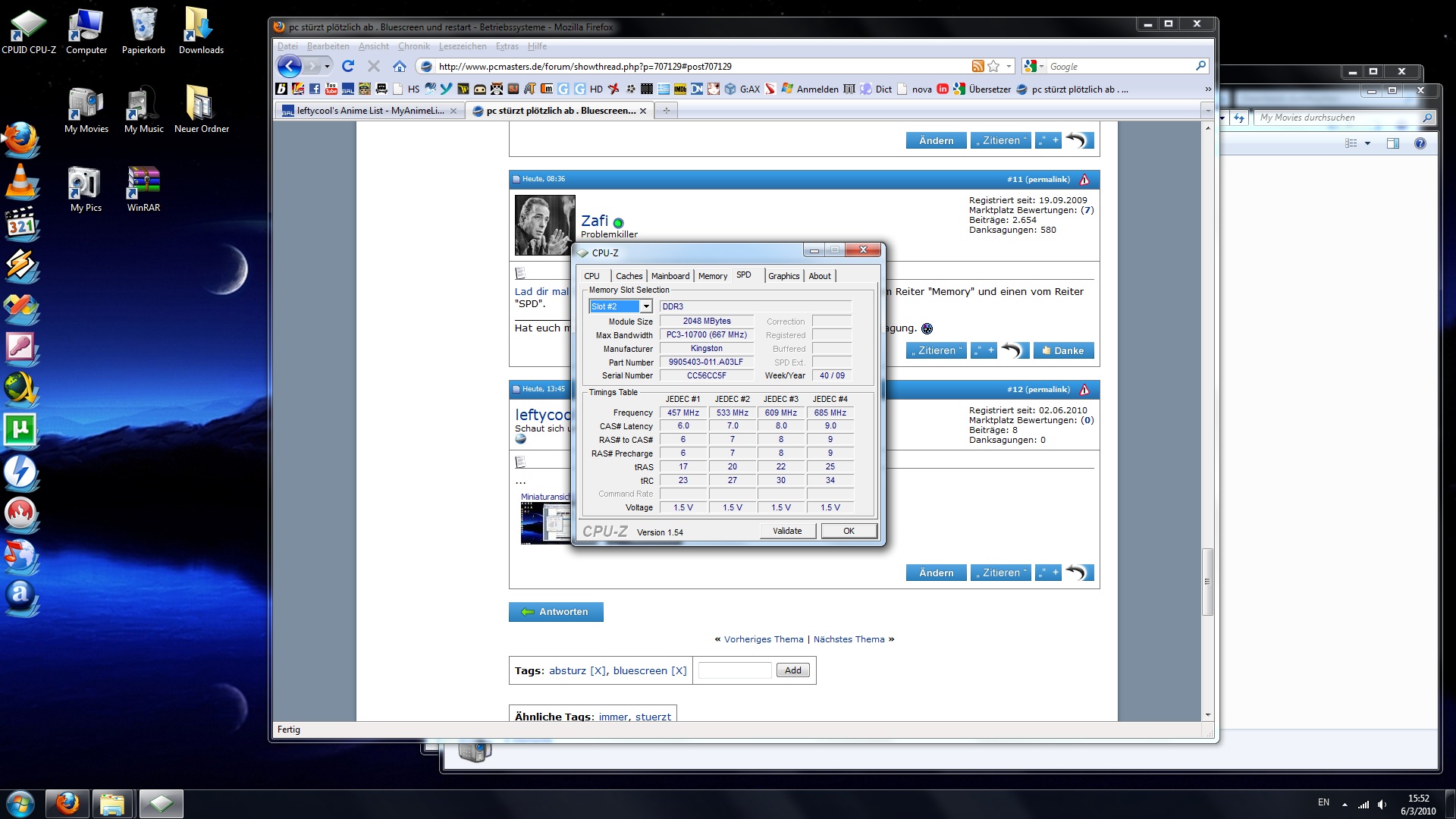Reload the page in Firefox
1456x819 pixels.
[x=348, y=66]
